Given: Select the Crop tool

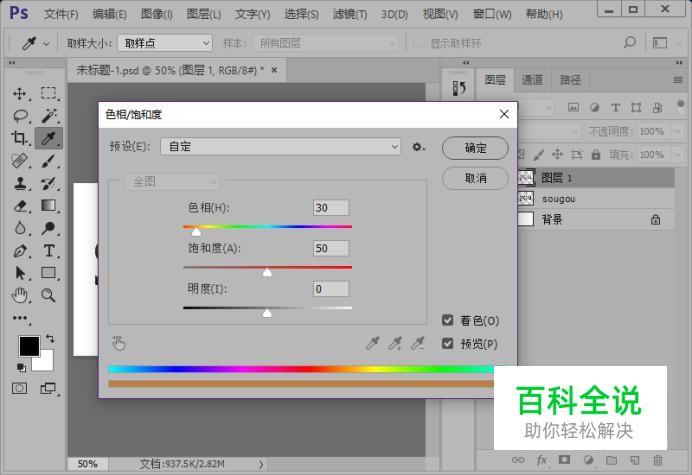Looking at the screenshot, I should (x=19, y=138).
